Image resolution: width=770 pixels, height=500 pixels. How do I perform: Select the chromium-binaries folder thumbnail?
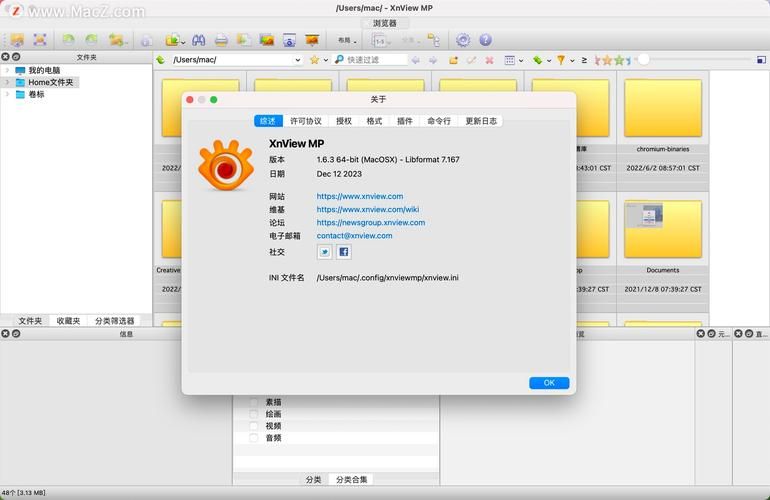662,109
